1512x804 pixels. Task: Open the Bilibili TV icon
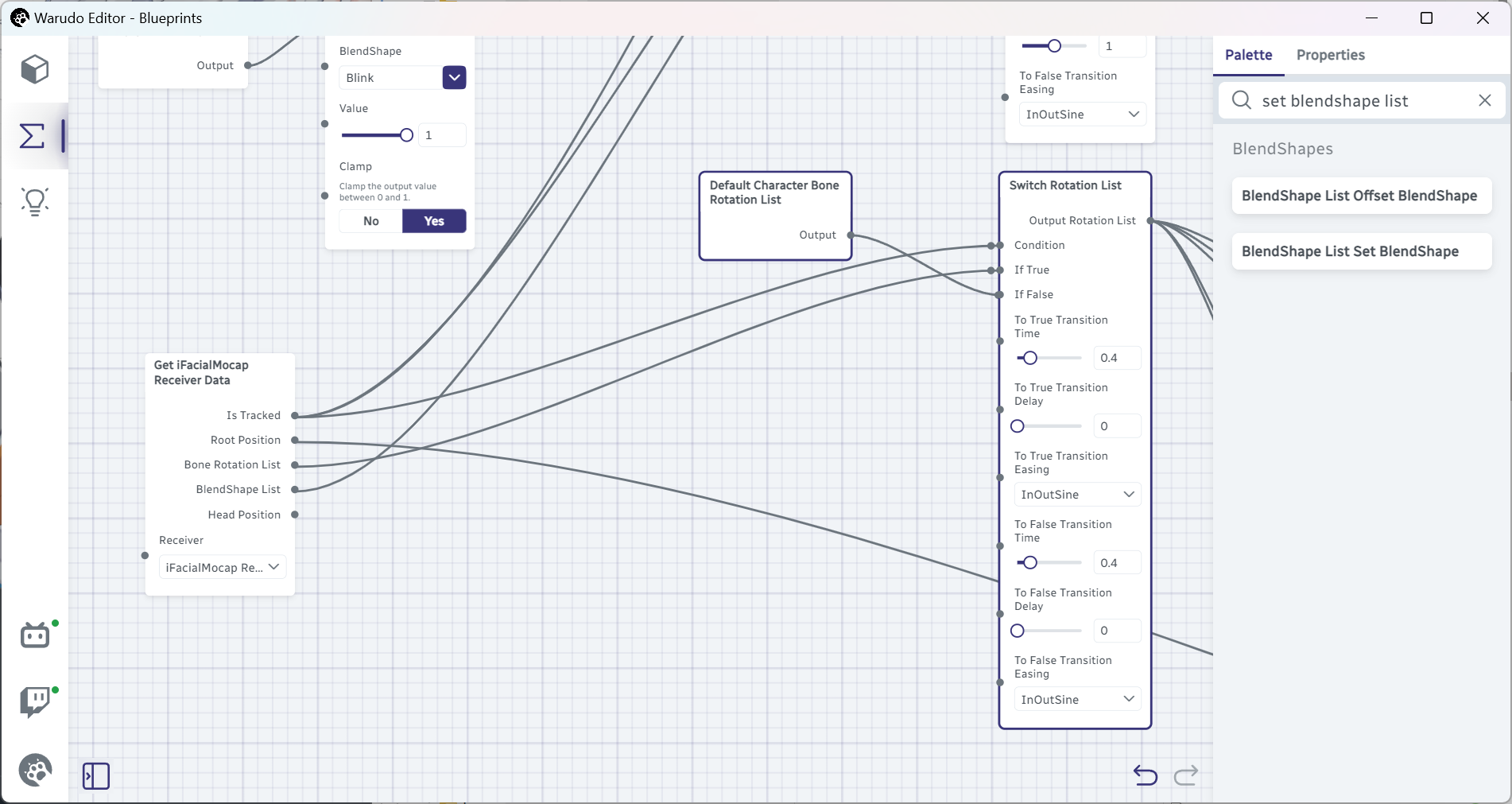tap(35, 635)
